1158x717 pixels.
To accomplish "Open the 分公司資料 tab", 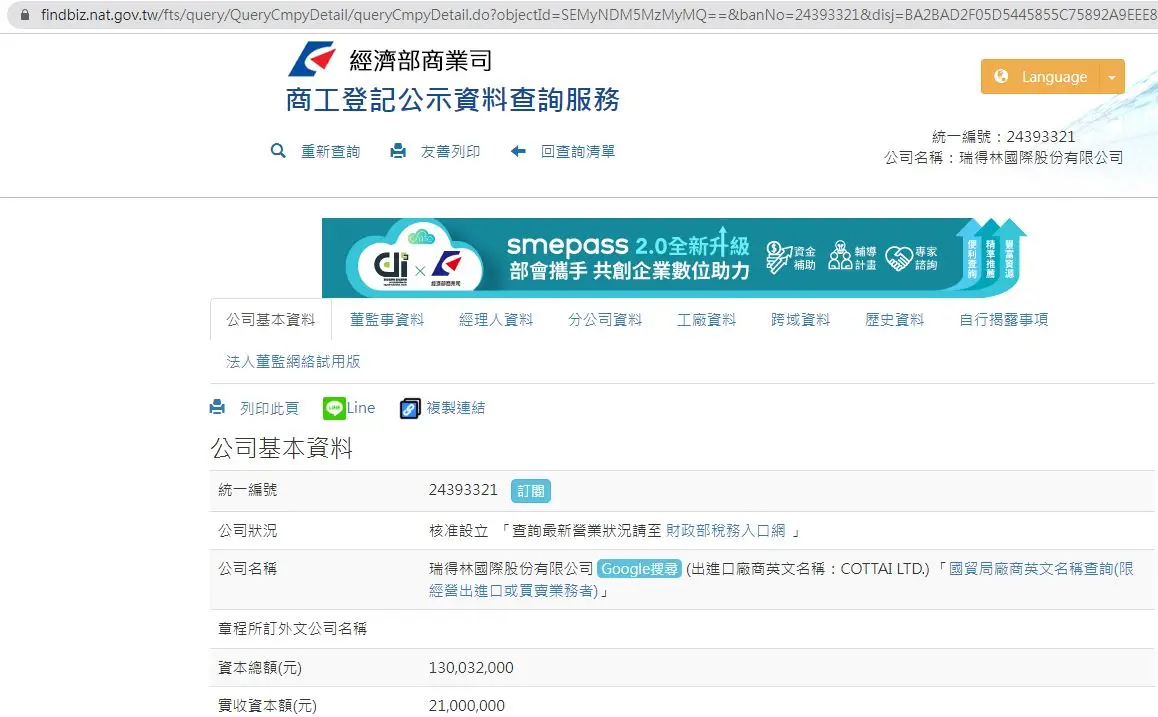I will tap(605, 320).
